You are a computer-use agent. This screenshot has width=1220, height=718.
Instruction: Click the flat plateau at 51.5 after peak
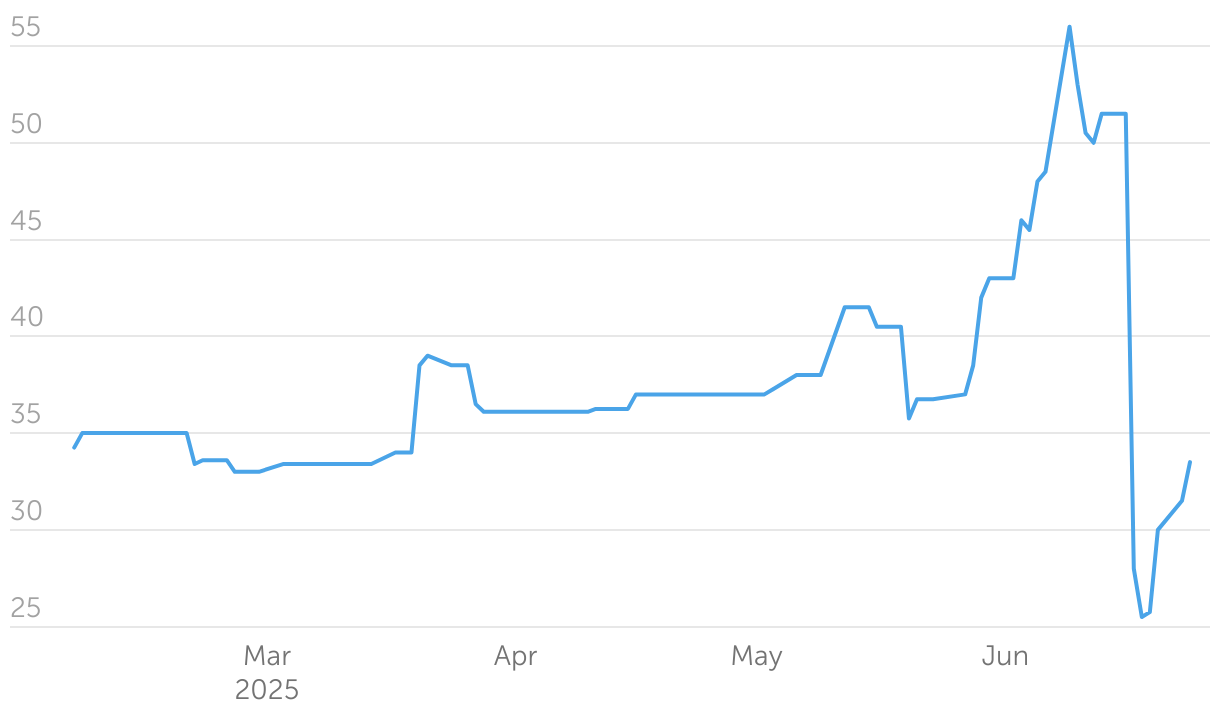(1114, 114)
